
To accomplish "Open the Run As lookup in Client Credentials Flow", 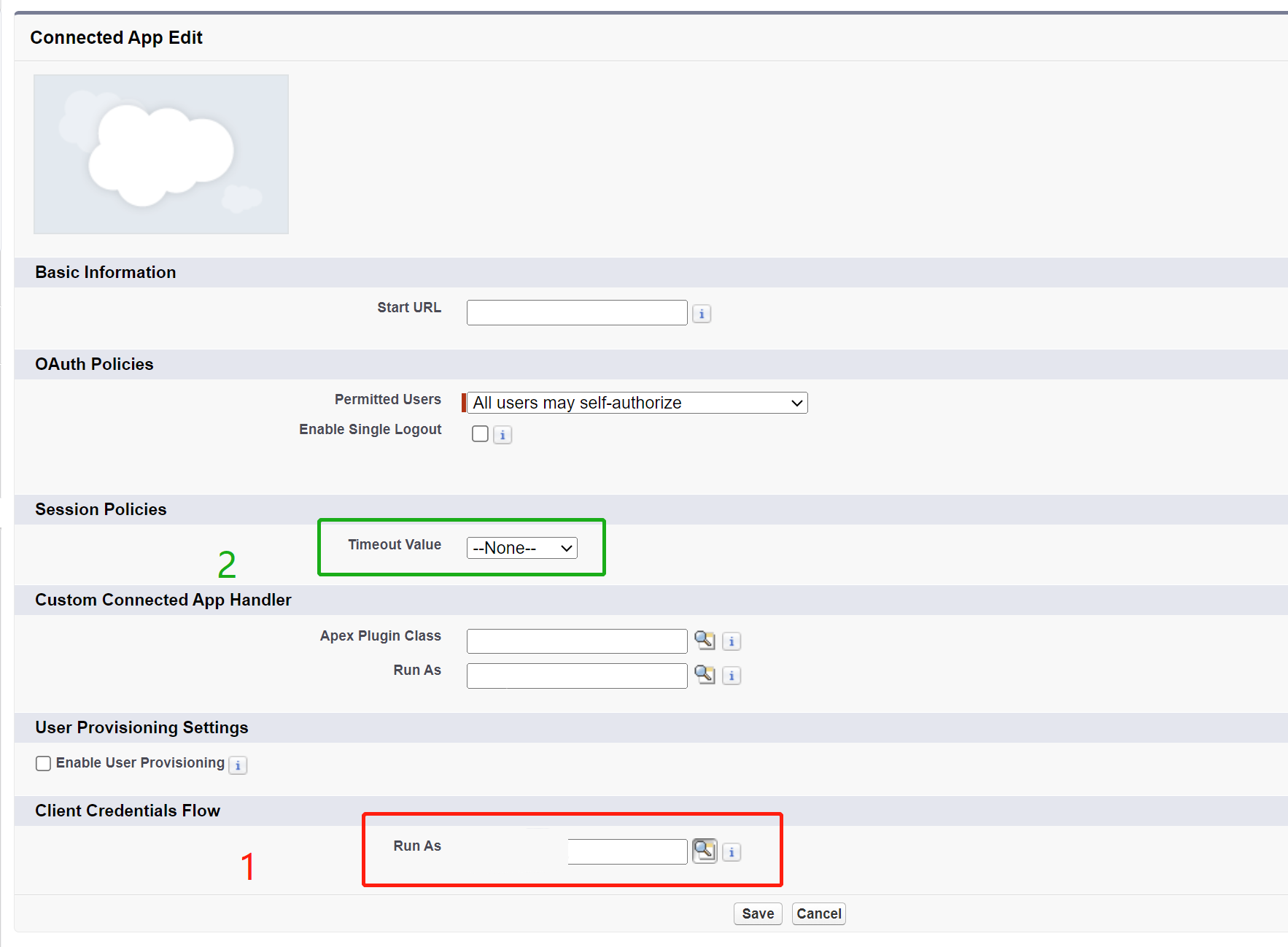I will (705, 851).
